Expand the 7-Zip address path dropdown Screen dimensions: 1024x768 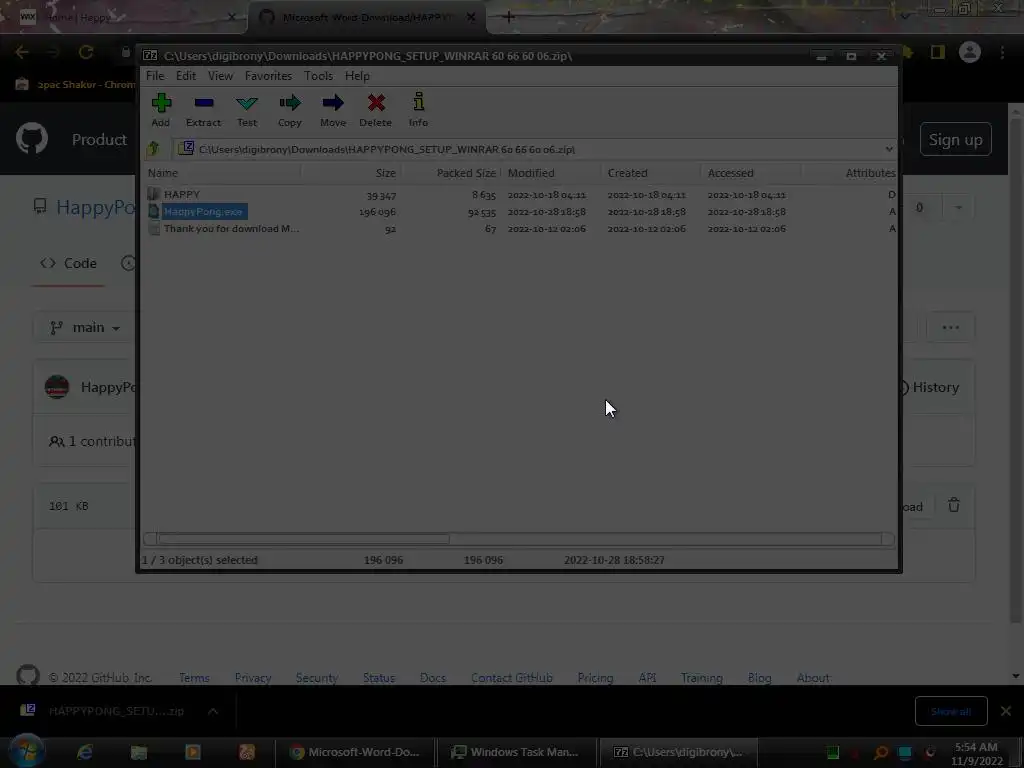[889, 149]
